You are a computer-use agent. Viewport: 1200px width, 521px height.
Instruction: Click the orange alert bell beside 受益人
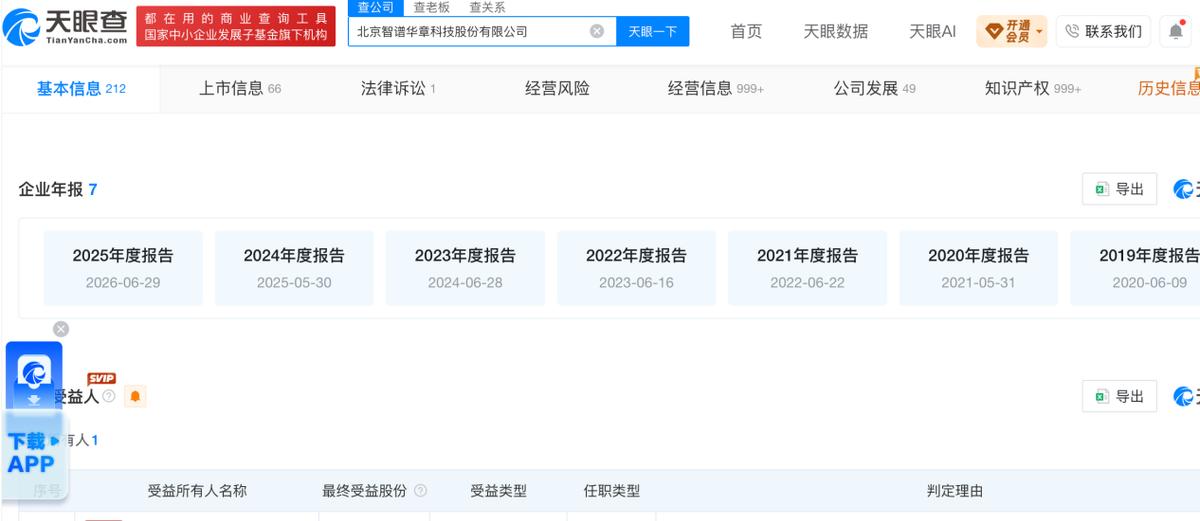pos(136,397)
